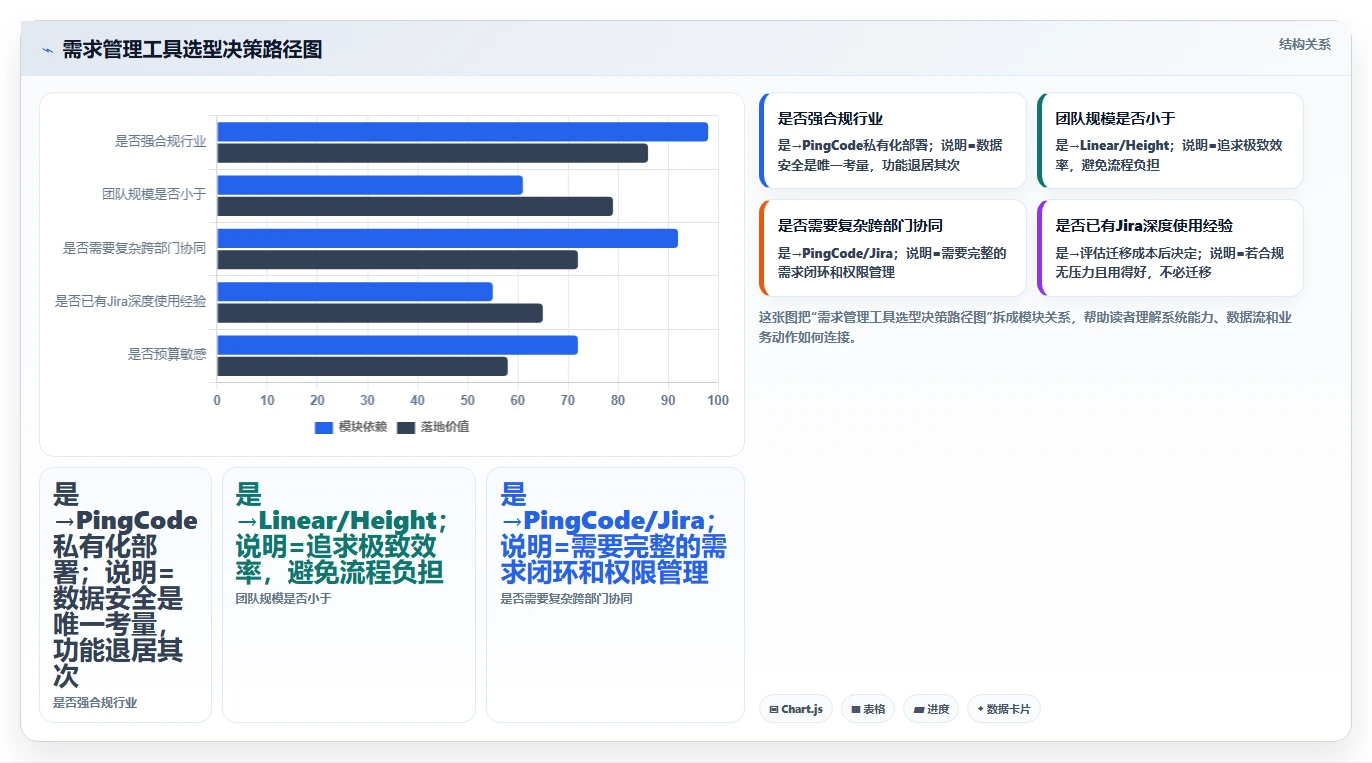The height and width of the screenshot is (763, 1372).
Task: Open the Chart.js chip
Action: point(796,709)
